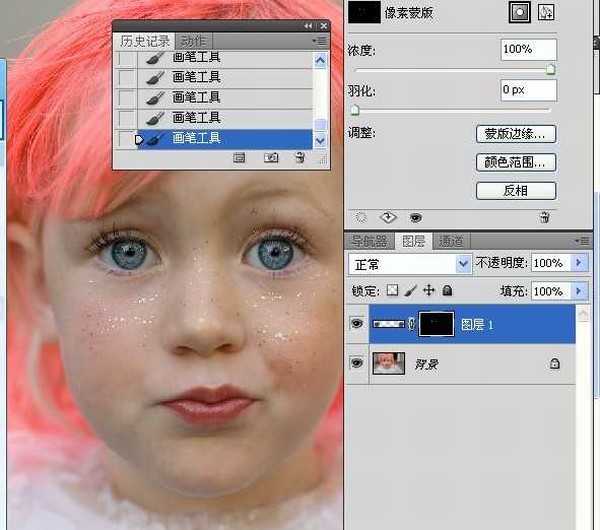The width and height of the screenshot is (600, 530).
Task: Click the History list scroll-up arrow
Action: (x=320, y=60)
